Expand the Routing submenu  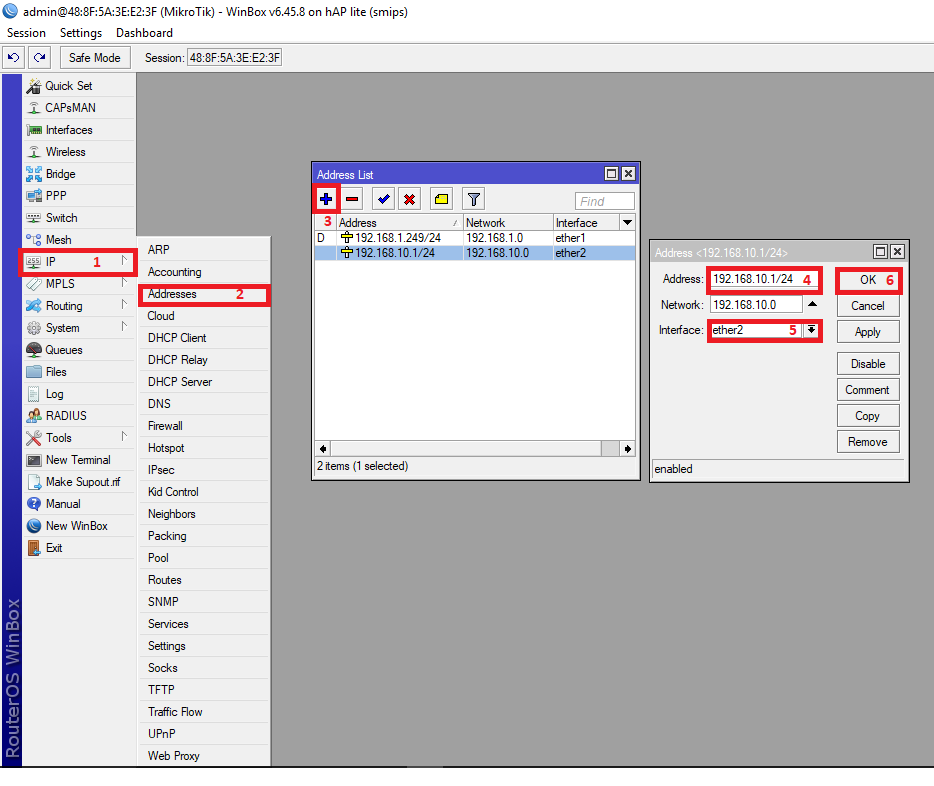tap(79, 306)
